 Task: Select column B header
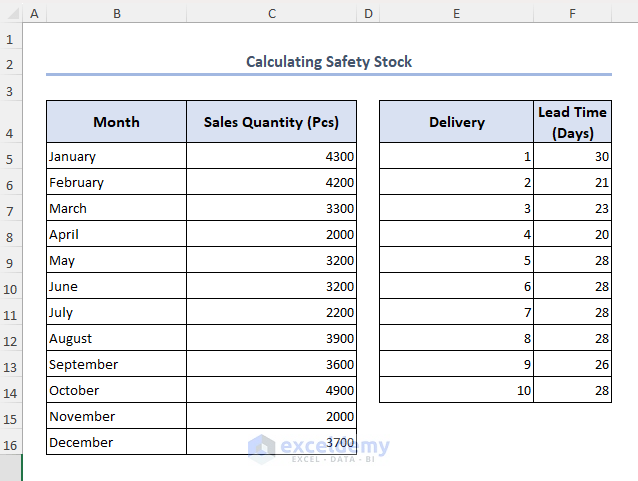[116, 13]
